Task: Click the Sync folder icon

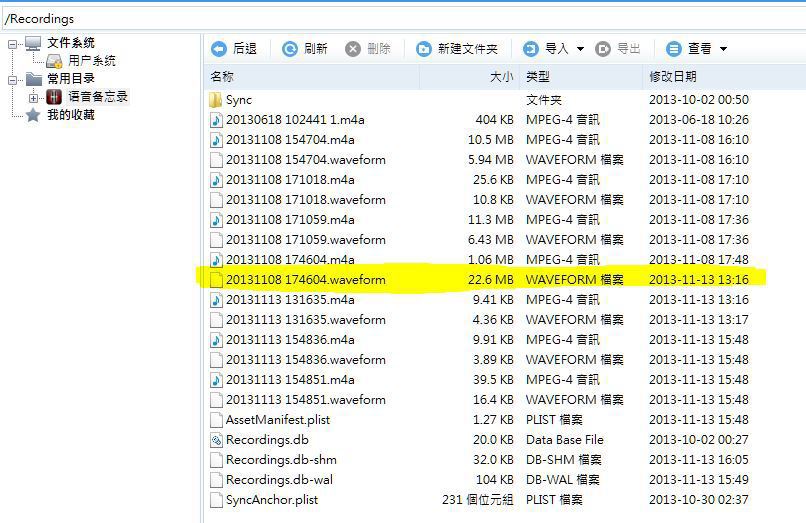Action: pos(215,100)
